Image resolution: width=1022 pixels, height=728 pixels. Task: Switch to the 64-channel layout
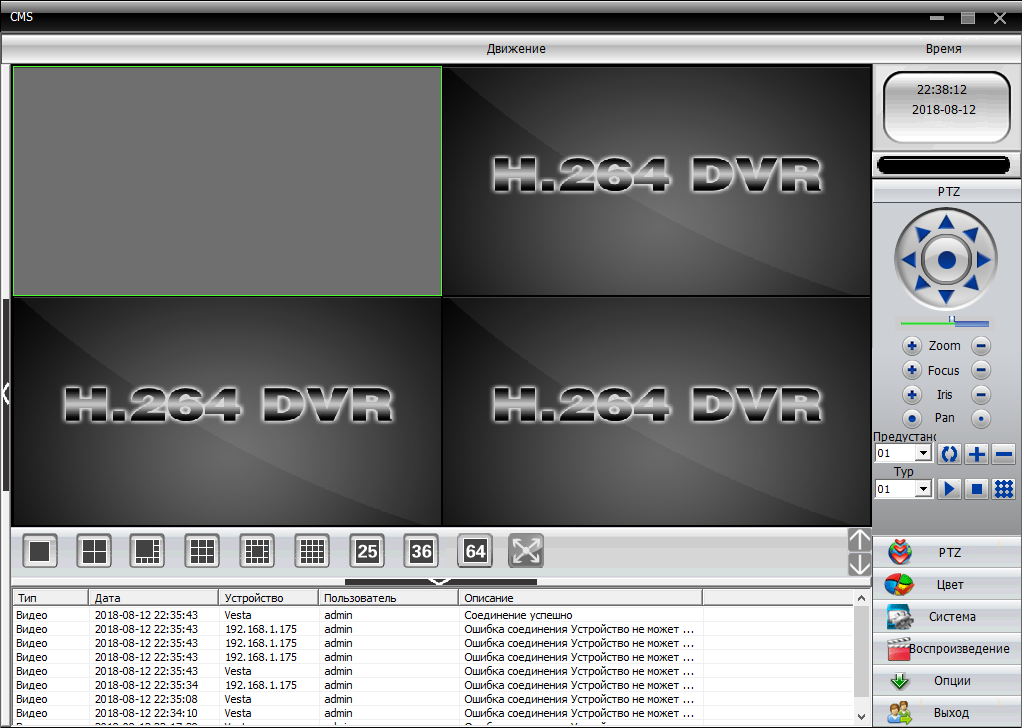pyautogui.click(x=475, y=550)
